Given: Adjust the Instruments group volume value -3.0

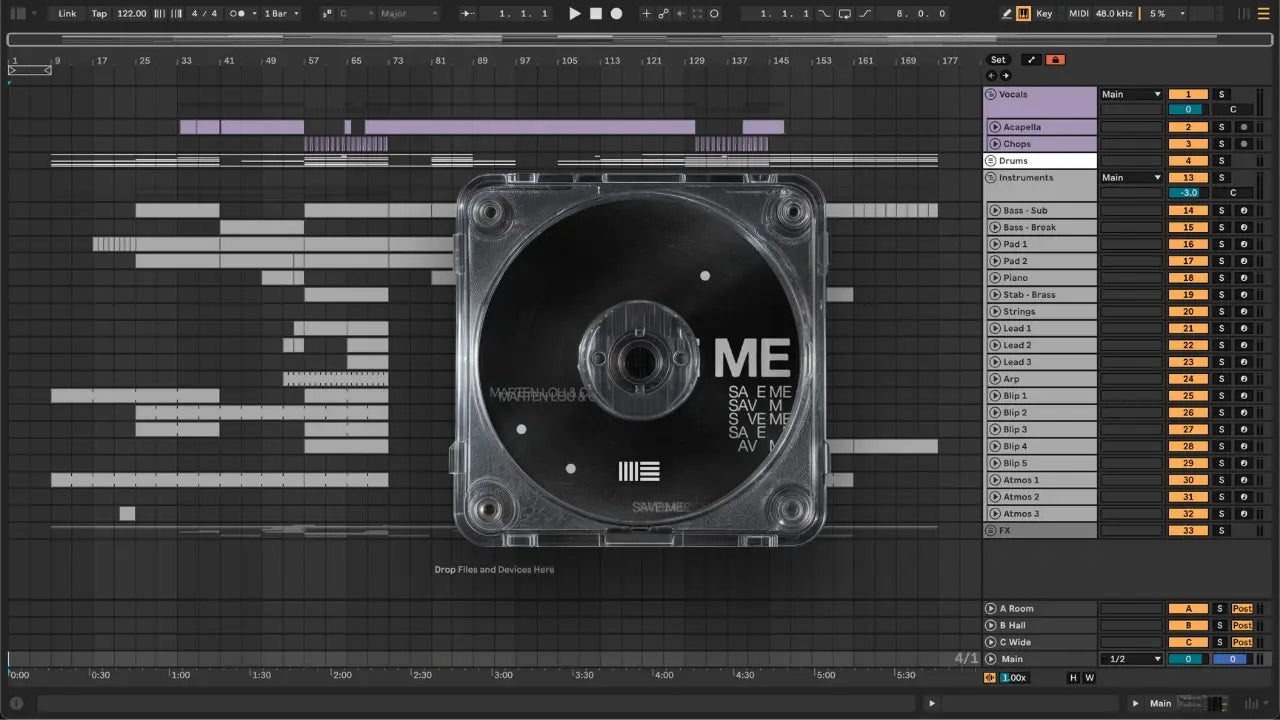Looking at the screenshot, I should click(x=1188, y=193).
